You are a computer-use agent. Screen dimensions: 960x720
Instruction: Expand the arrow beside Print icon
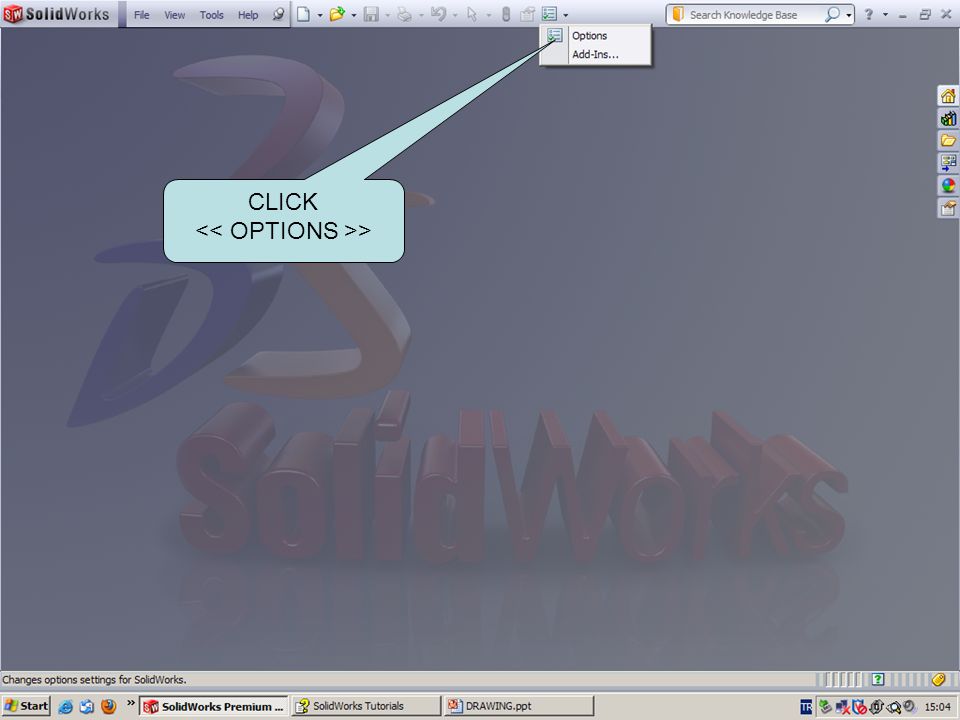click(421, 15)
